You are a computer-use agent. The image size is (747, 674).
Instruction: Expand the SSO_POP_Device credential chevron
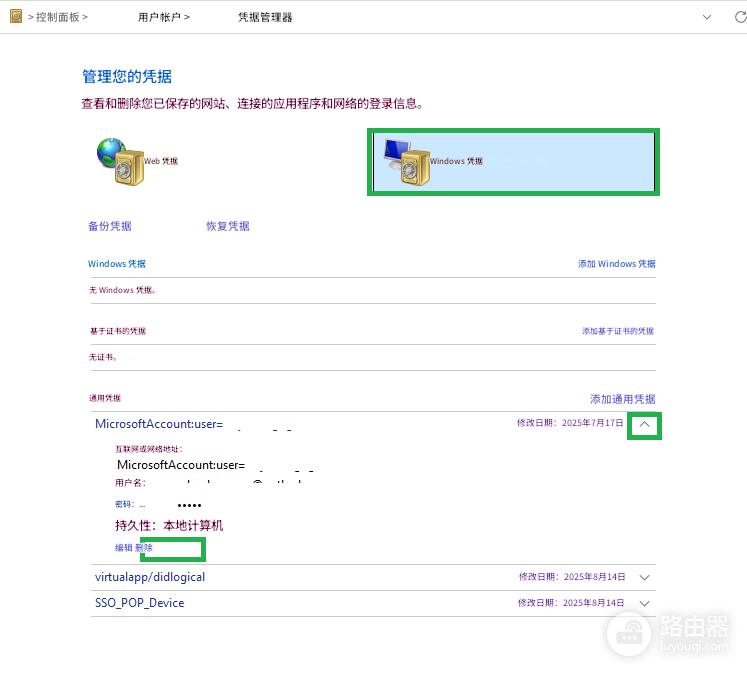pyautogui.click(x=644, y=603)
